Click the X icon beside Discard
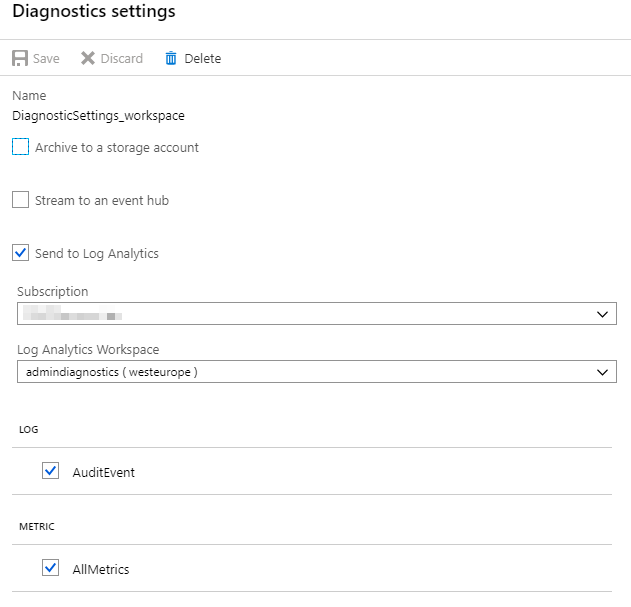 [88, 59]
